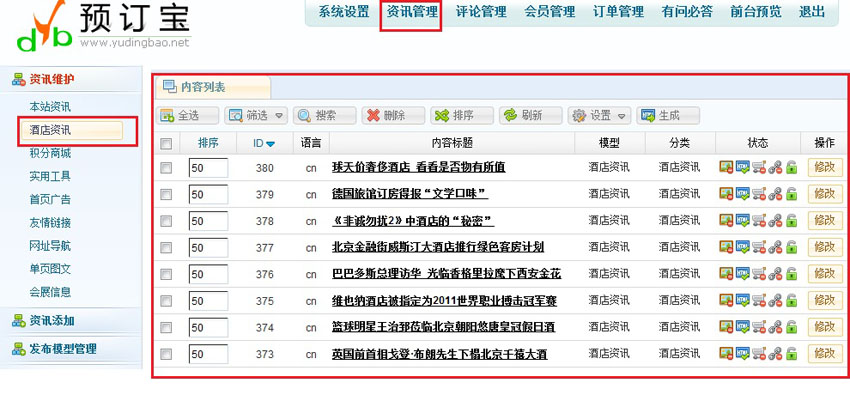This screenshot has width=850, height=395.
Task: Click the shopping cart icon in row 379
Action: [758, 193]
